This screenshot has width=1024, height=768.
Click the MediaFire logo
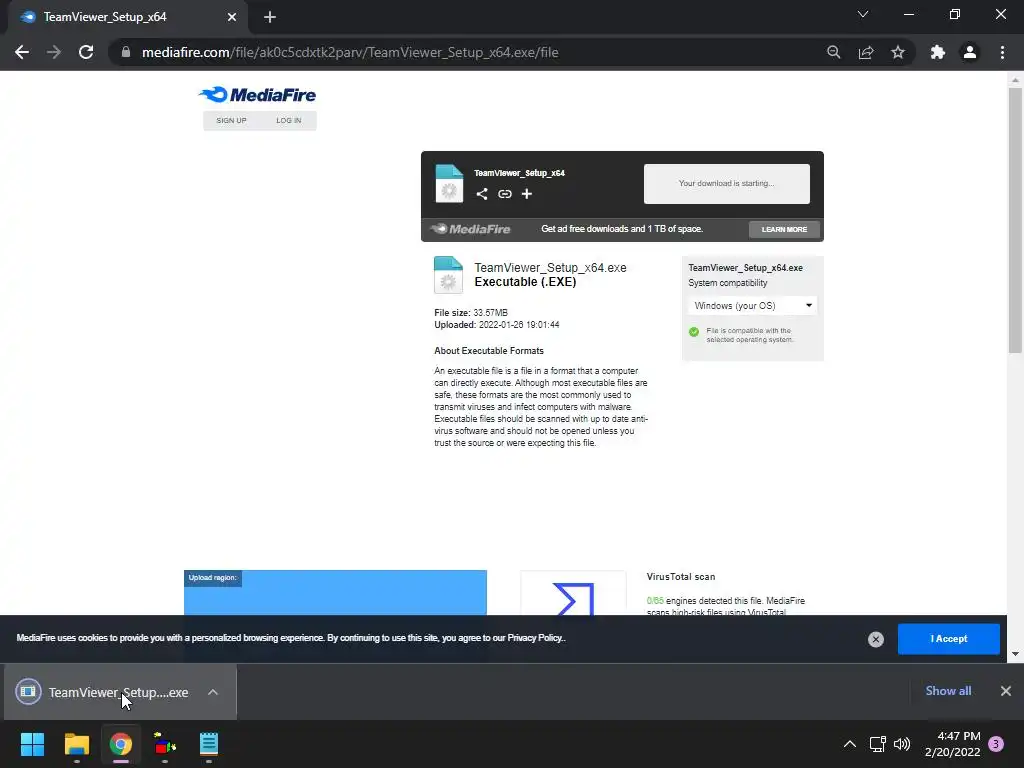click(257, 95)
